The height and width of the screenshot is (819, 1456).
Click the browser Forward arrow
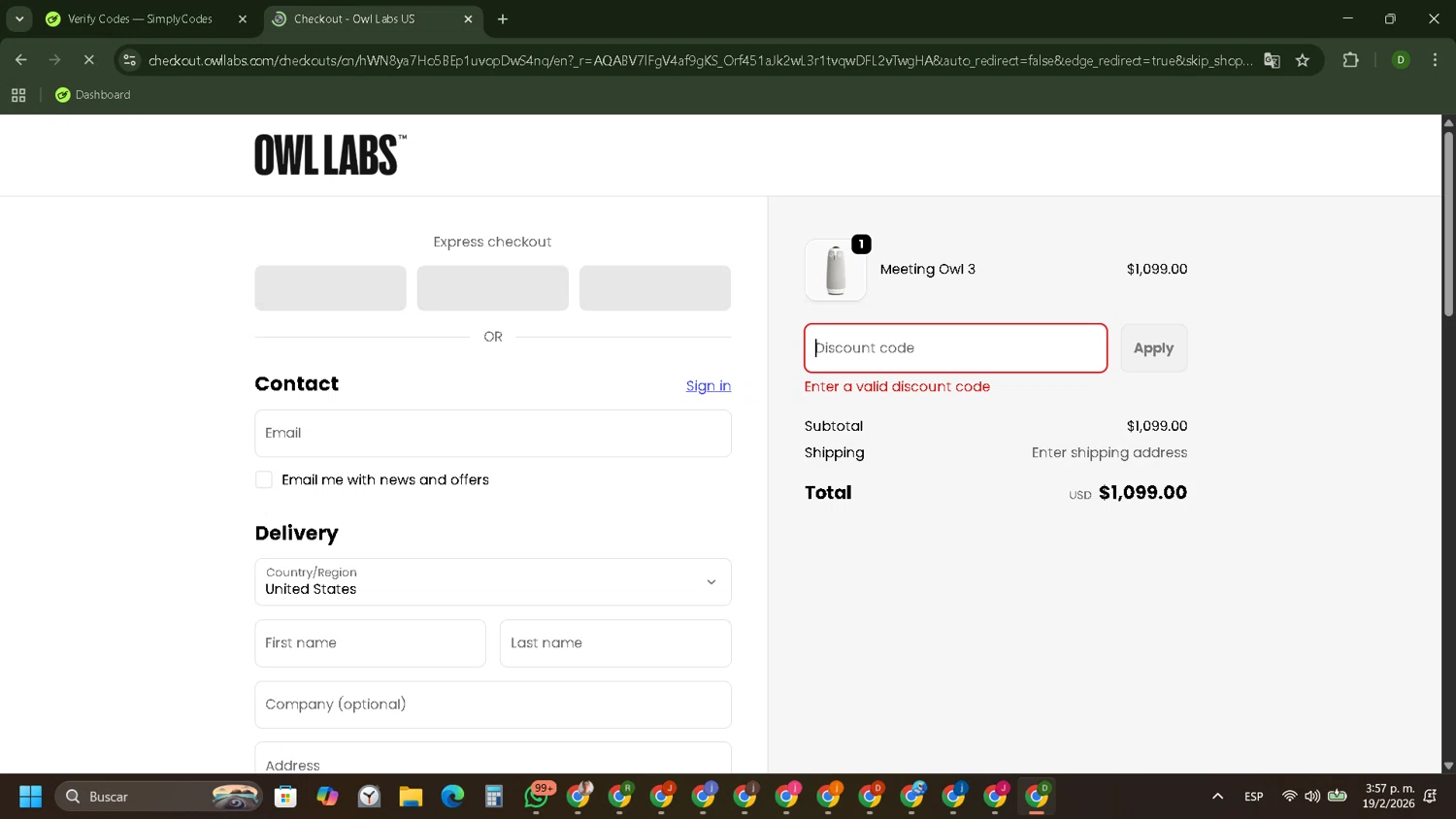(54, 60)
